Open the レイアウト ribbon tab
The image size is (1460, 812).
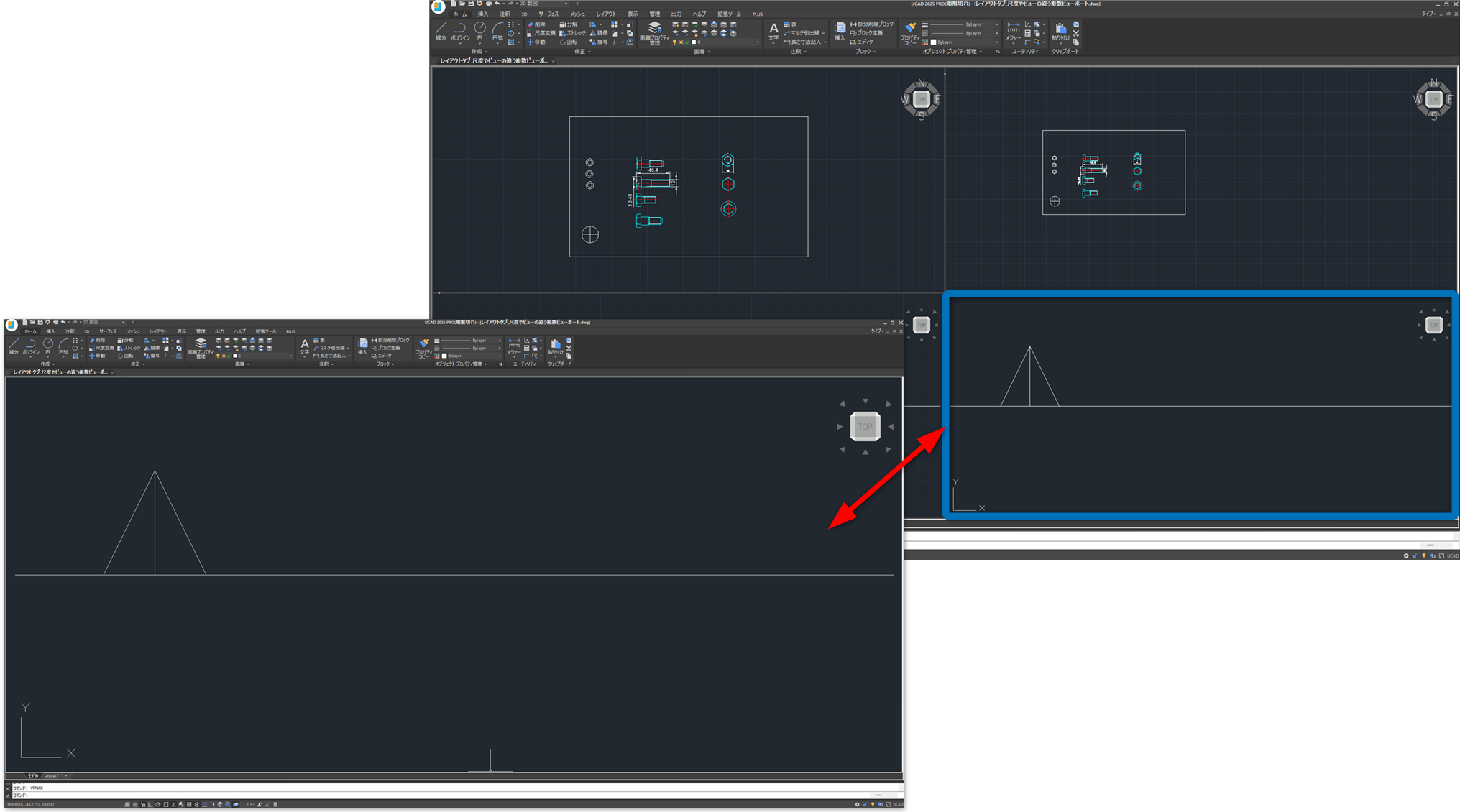(x=606, y=14)
